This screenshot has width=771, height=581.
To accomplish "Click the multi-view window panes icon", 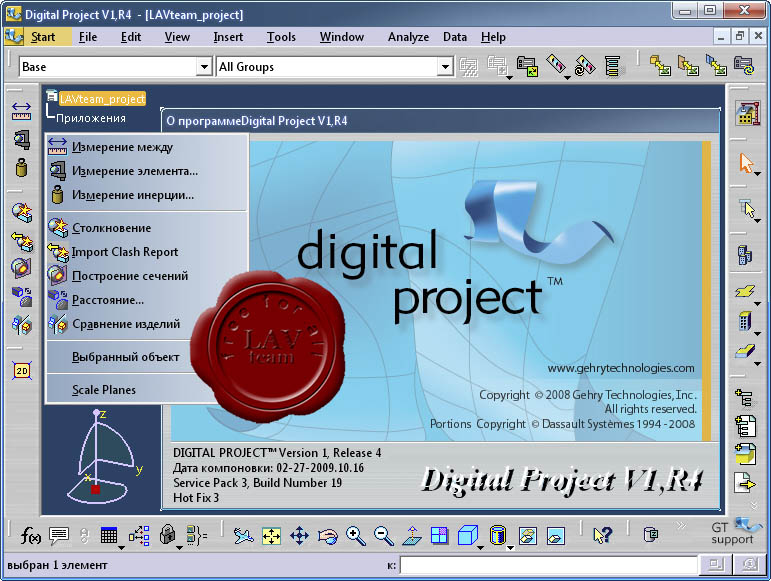I will 439,535.
